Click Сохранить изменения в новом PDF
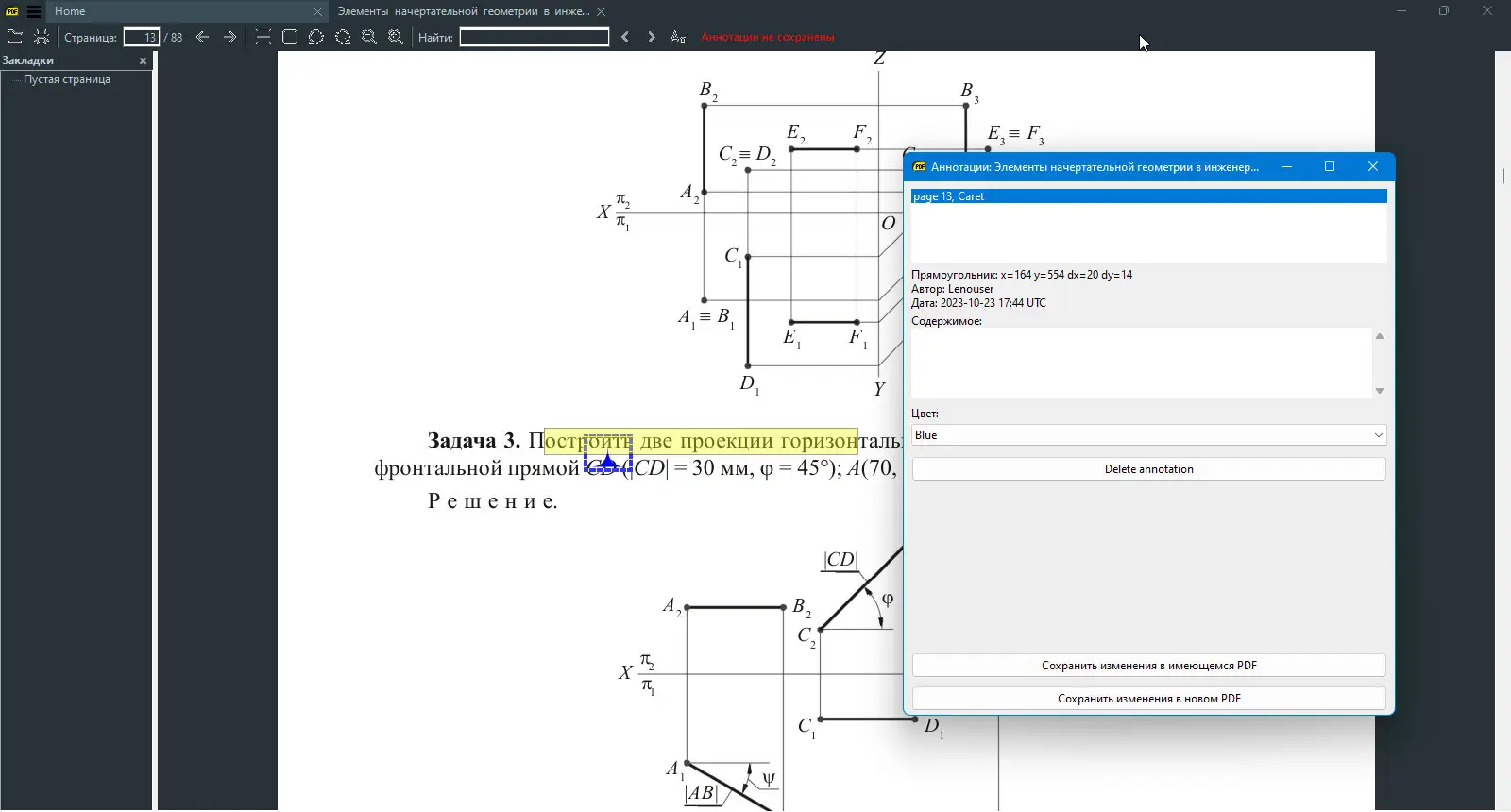 tap(1148, 699)
